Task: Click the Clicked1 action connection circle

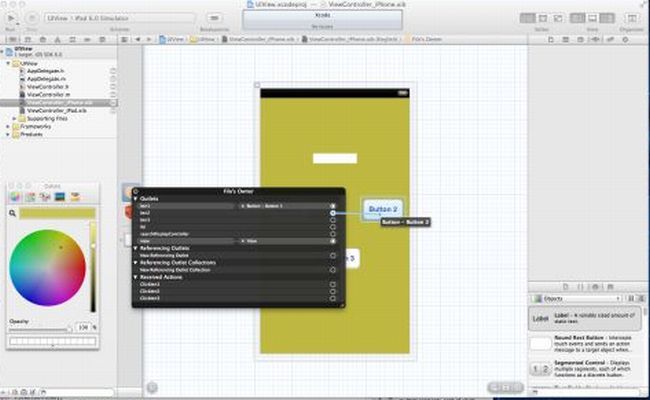Action: pos(332,284)
